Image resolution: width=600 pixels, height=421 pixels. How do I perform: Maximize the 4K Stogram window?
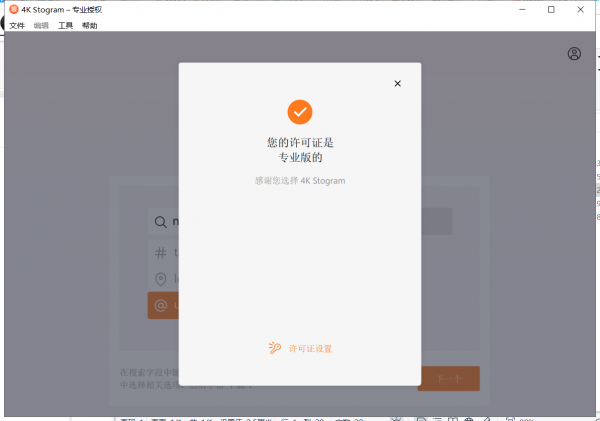(x=551, y=10)
